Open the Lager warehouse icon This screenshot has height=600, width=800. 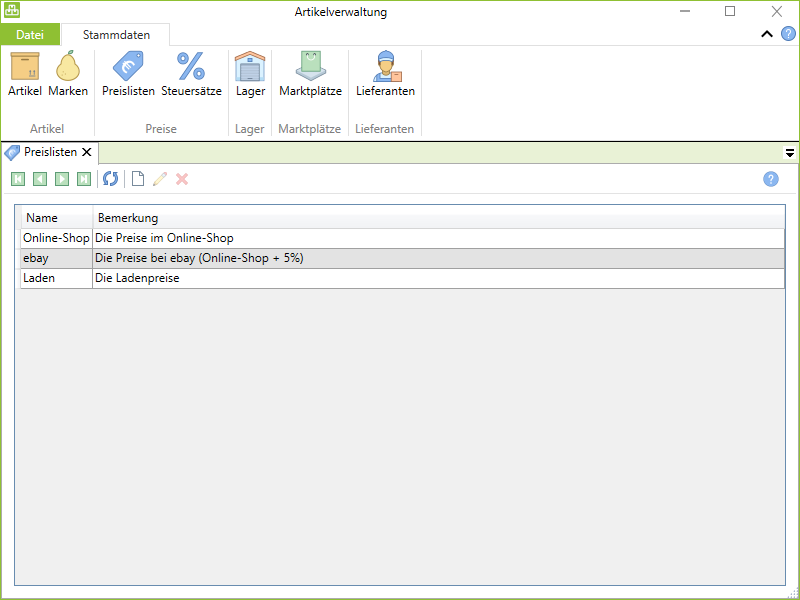[250, 74]
